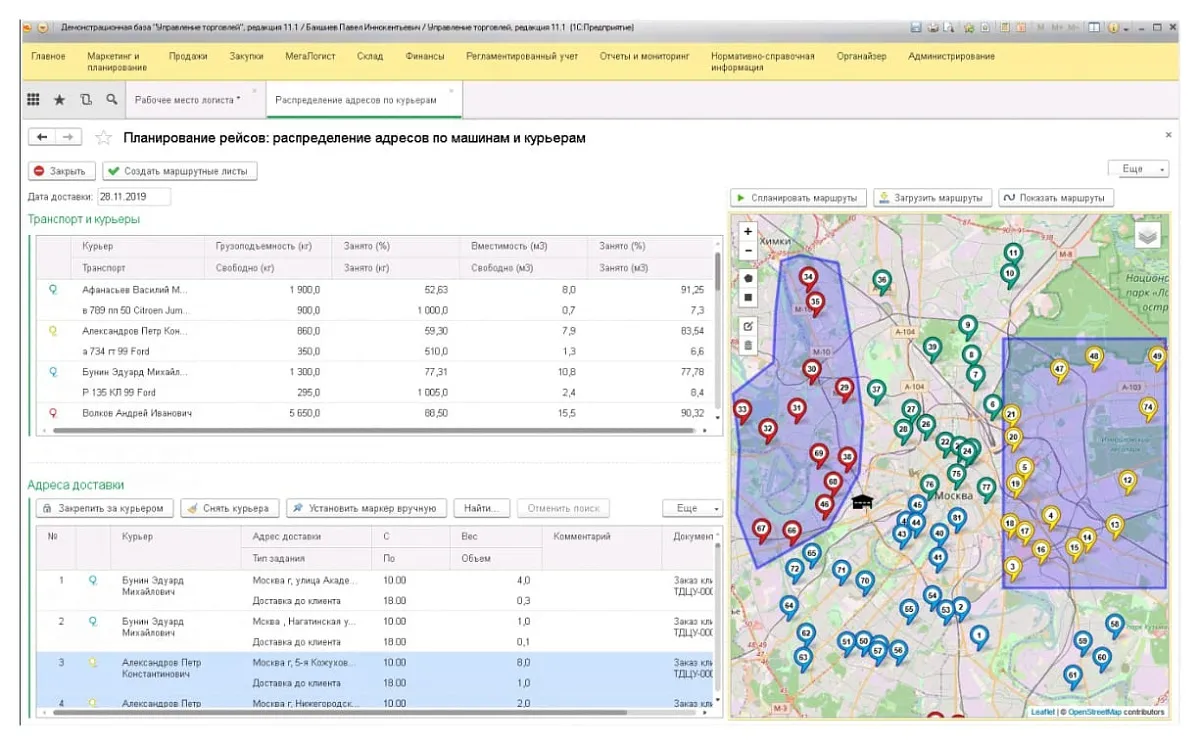Click the delete layers trash icon on map

[748, 345]
